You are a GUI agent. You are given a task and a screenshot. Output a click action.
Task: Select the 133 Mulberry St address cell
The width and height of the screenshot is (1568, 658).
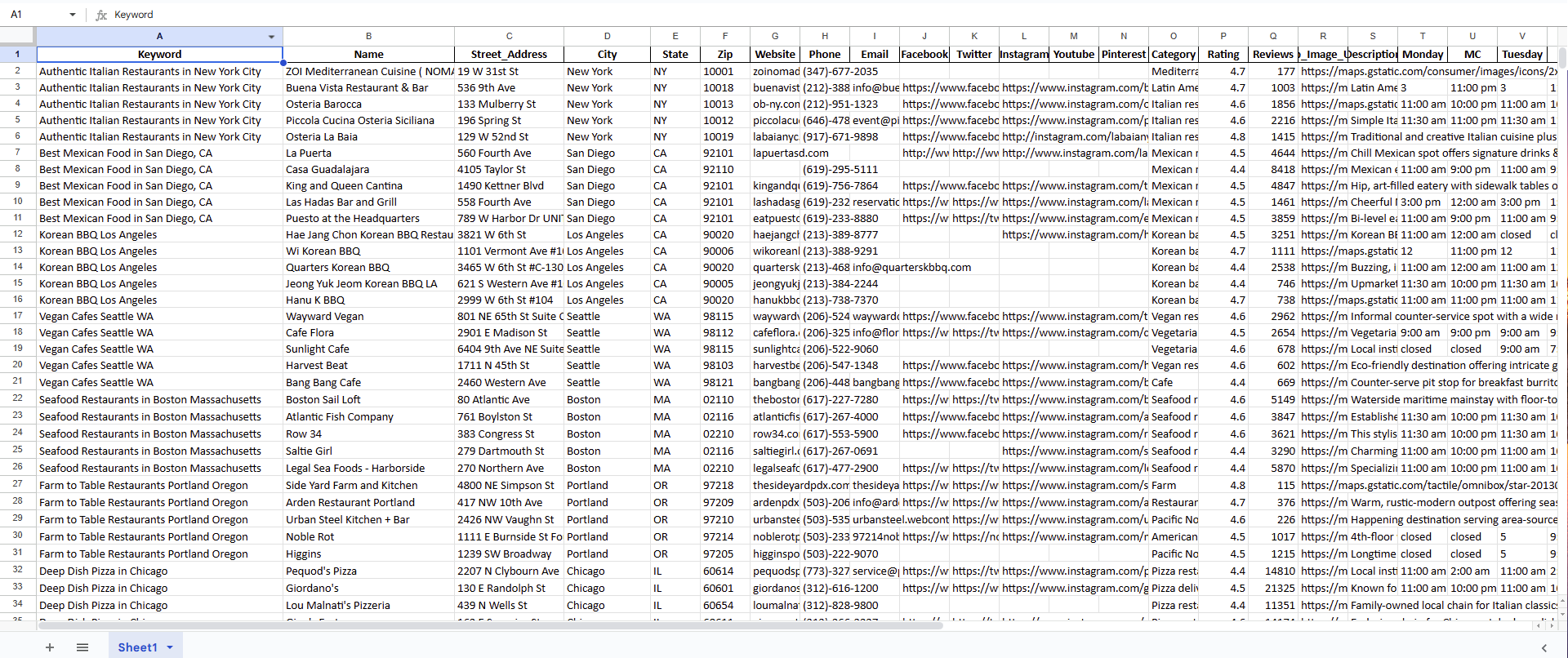coord(509,104)
